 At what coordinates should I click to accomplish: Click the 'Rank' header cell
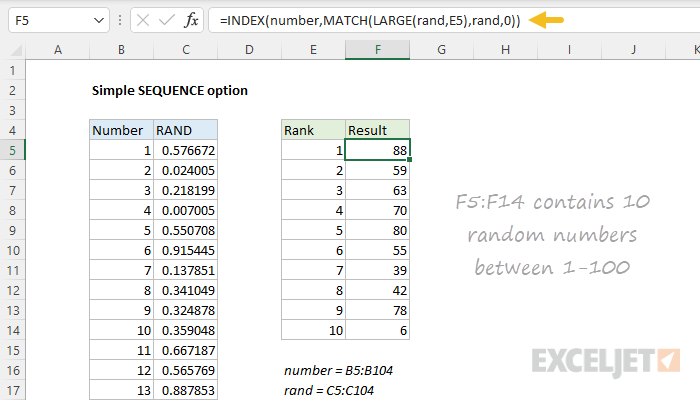tap(313, 130)
